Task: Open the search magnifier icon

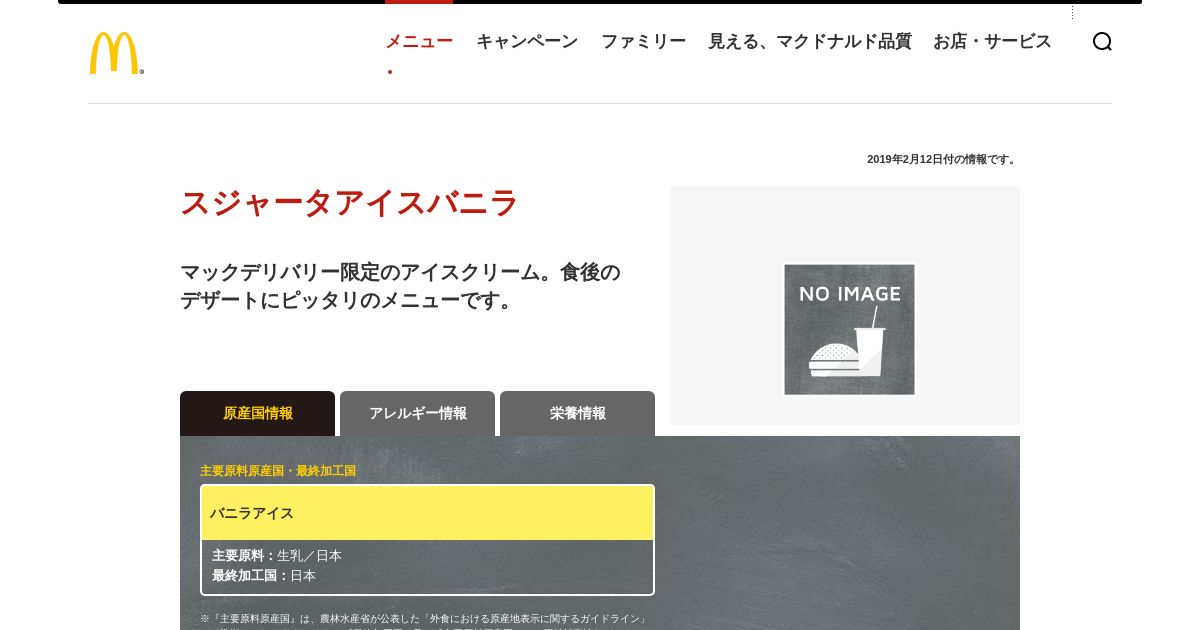Action: pos(1102,41)
